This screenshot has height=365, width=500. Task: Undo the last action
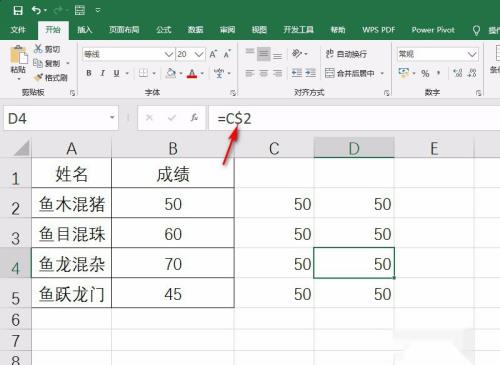click(x=36, y=10)
